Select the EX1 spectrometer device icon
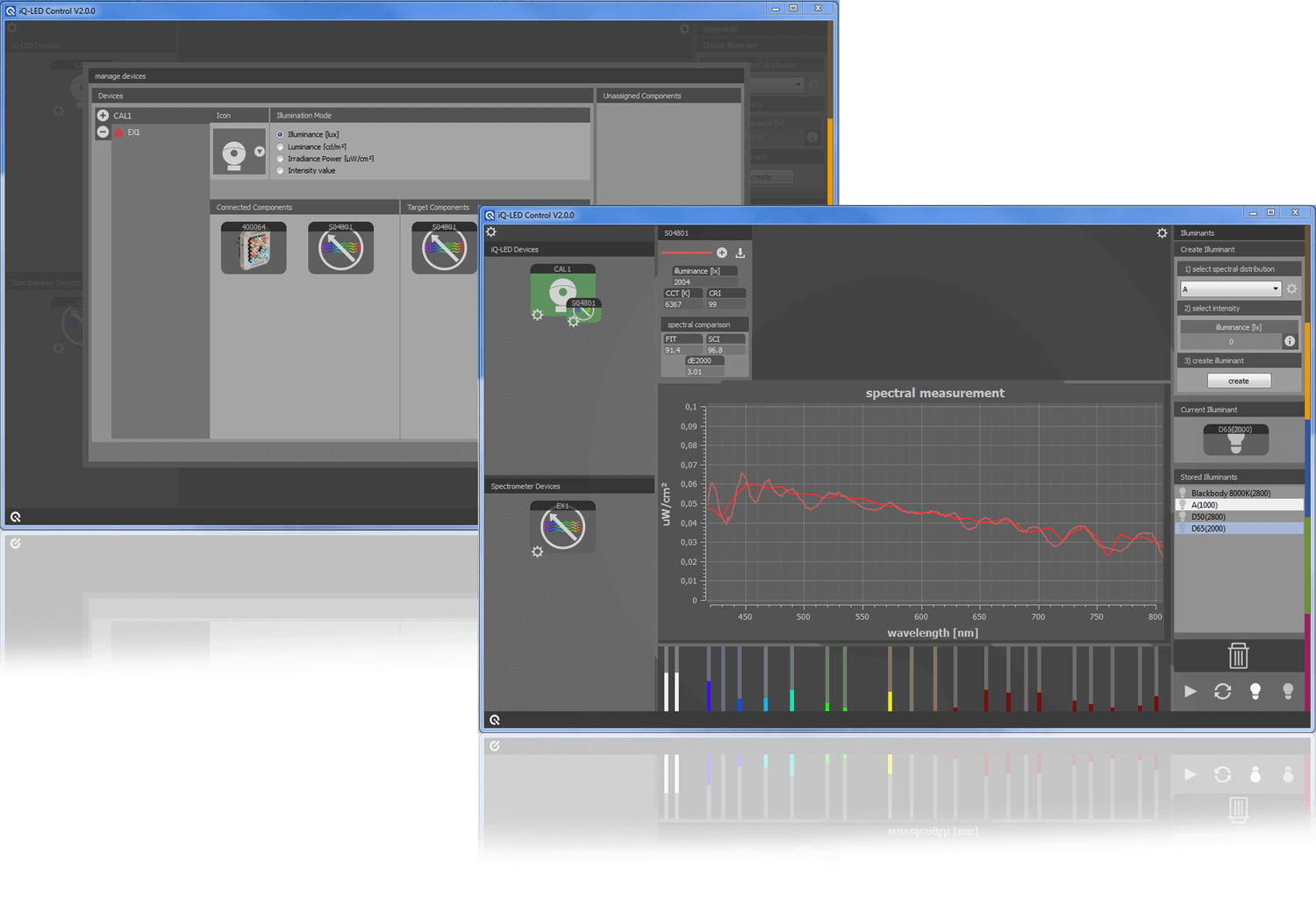This screenshot has height=912, width=1316. click(x=562, y=526)
